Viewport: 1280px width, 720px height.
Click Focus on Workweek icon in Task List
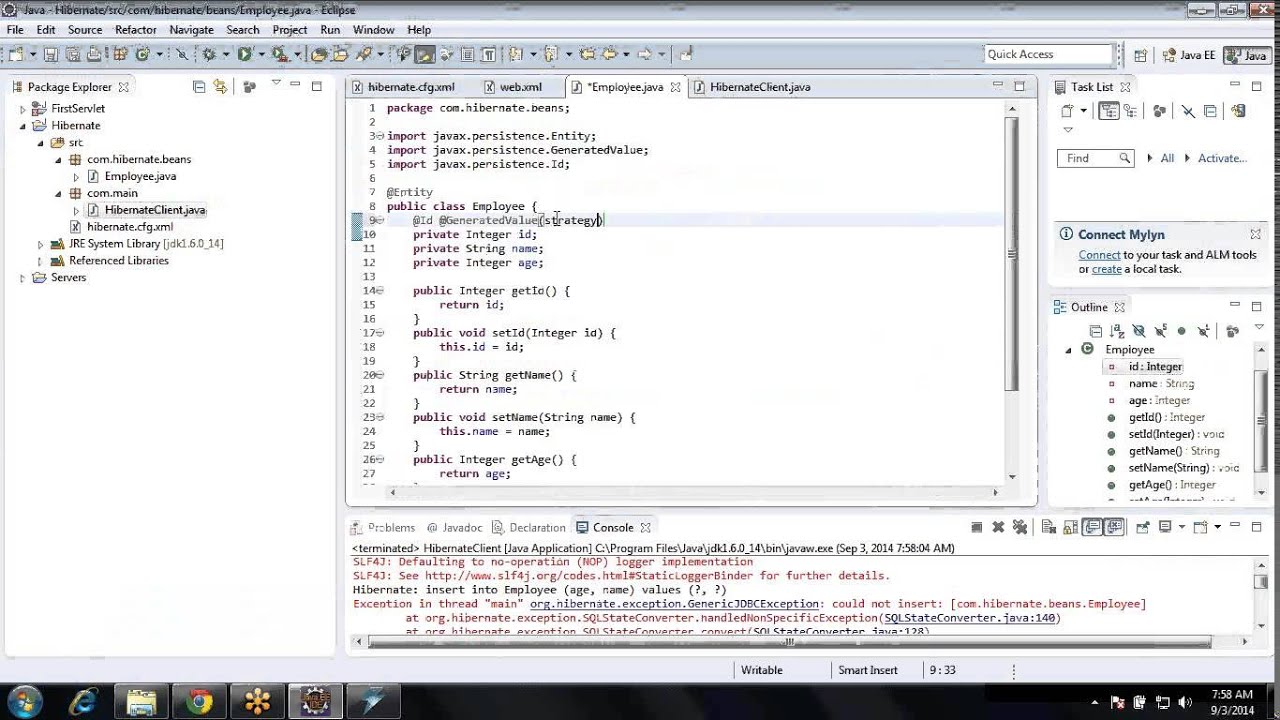[1160, 111]
